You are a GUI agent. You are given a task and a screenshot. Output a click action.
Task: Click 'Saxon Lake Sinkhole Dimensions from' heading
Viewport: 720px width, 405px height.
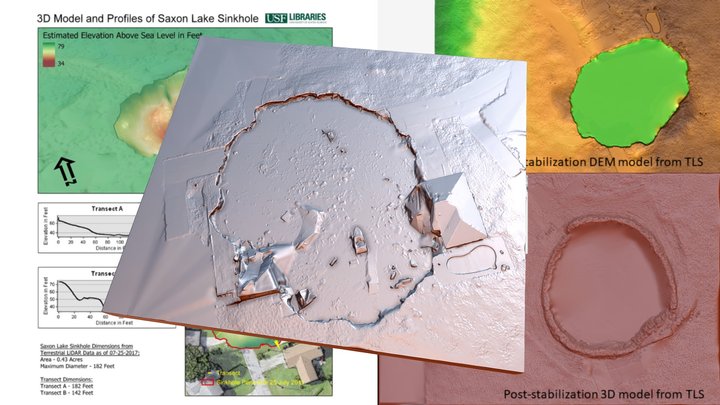(x=86, y=346)
